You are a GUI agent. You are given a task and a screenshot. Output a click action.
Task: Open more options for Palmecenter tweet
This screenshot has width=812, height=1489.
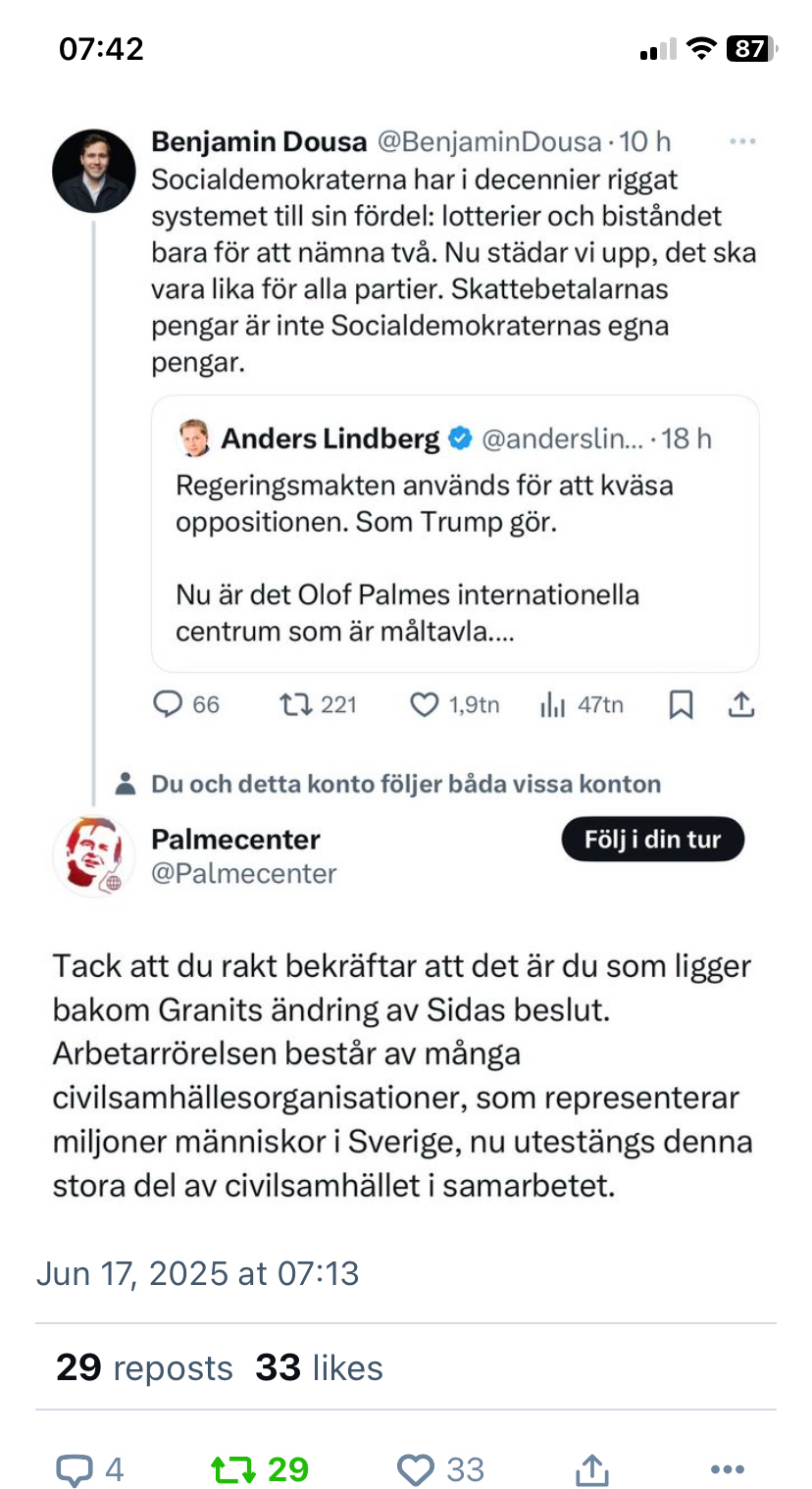coord(727,1469)
